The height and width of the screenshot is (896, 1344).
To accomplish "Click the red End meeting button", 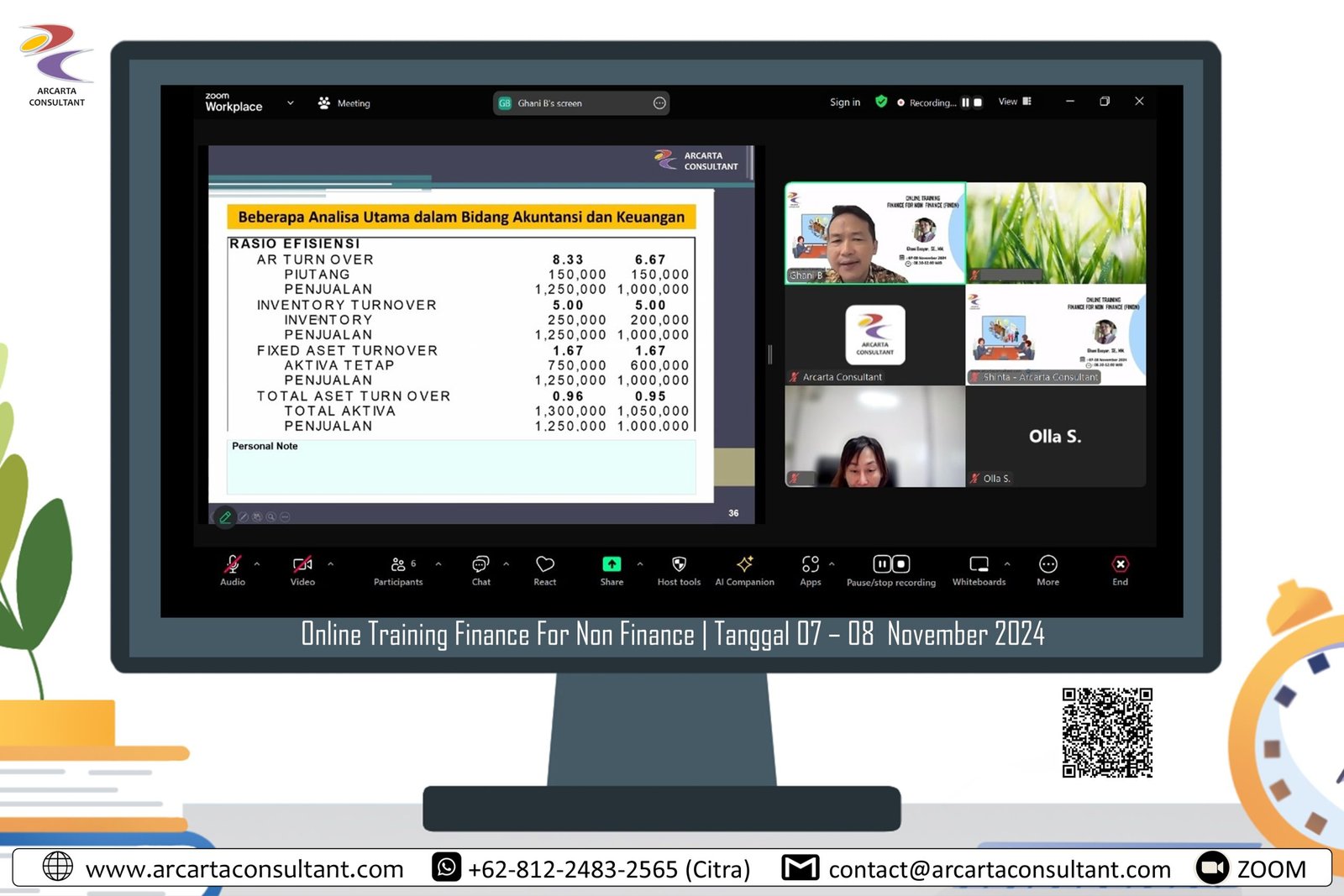I will [1120, 564].
